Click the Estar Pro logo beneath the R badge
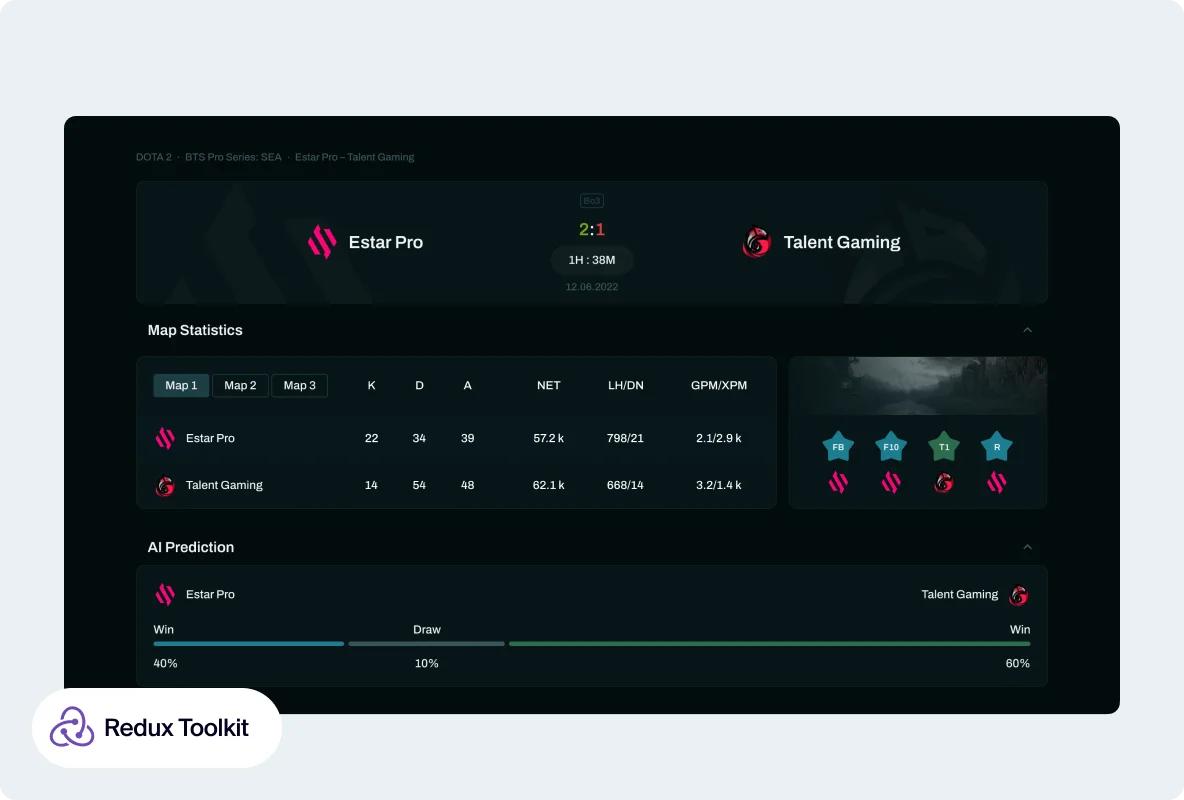Image resolution: width=1184 pixels, height=800 pixels. (x=997, y=482)
